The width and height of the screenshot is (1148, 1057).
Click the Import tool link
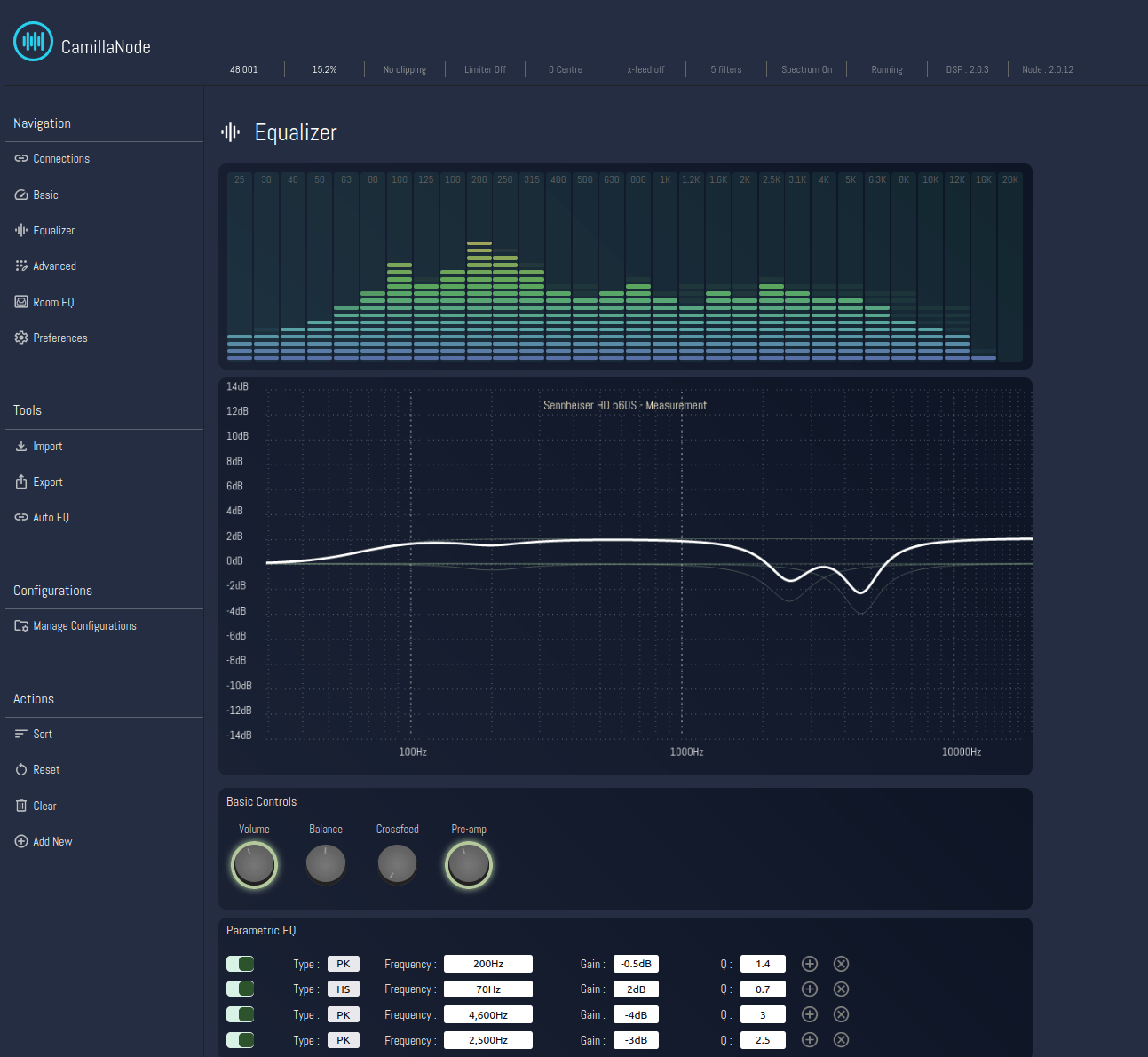point(48,446)
